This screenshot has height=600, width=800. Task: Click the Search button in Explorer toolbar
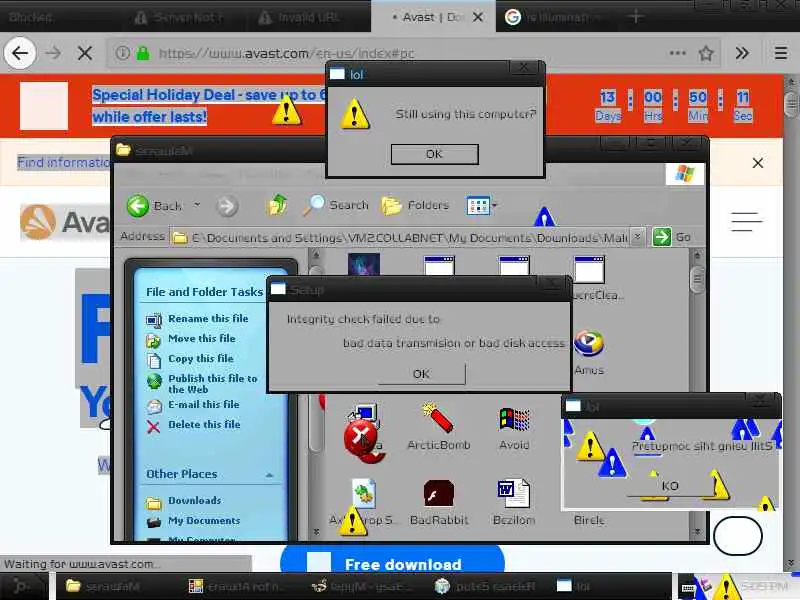coord(336,205)
